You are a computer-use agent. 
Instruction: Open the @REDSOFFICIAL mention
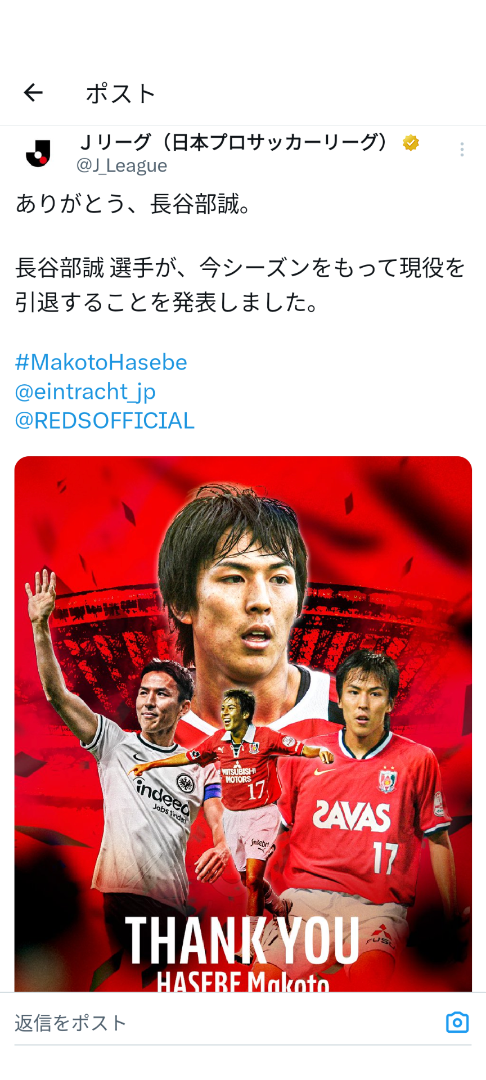click(x=105, y=420)
